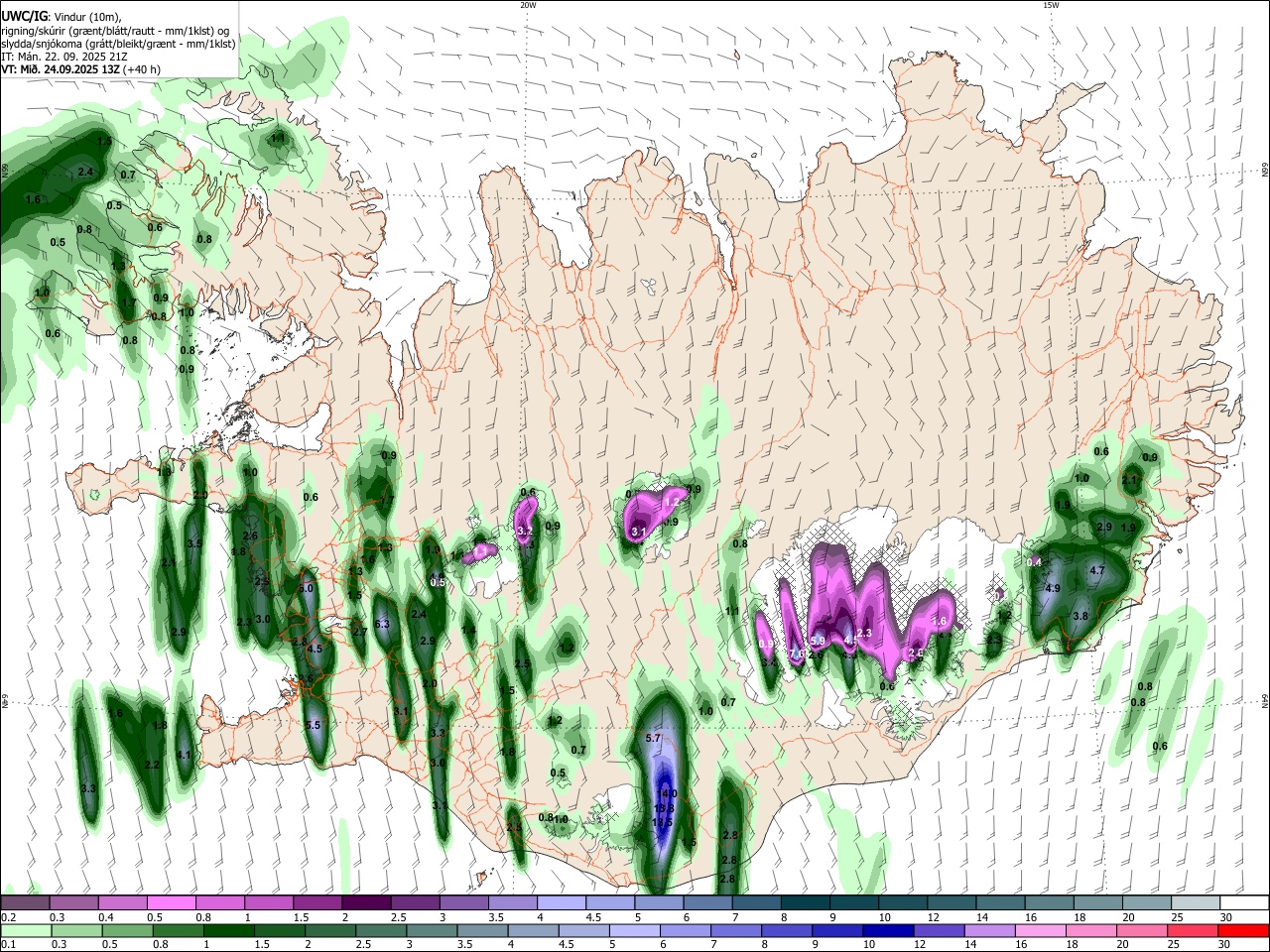Select the white swatch labeled 30 in upper legend
Viewport: 1270px width, 952px height.
tap(1244, 903)
